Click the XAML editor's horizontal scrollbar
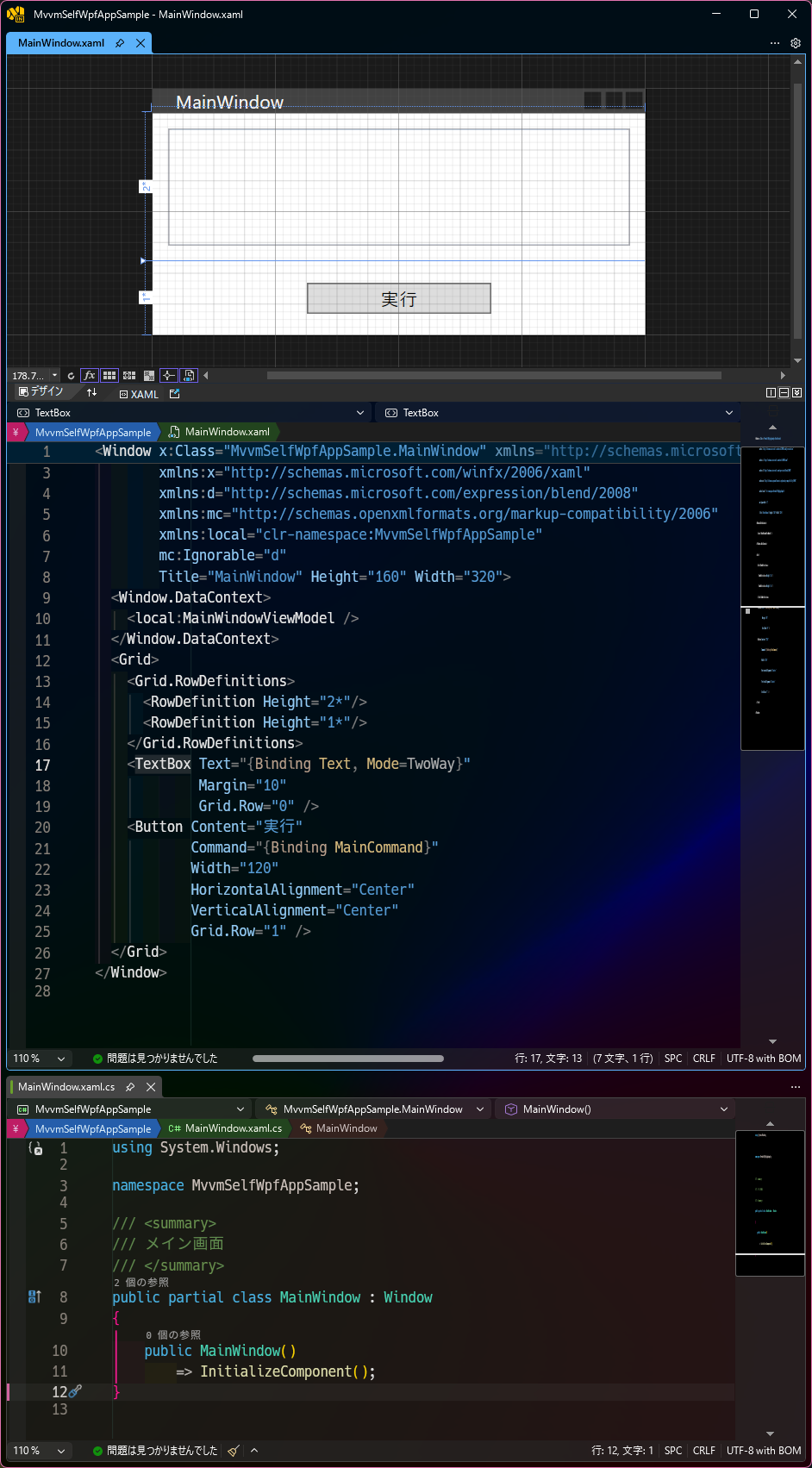The height and width of the screenshot is (1468, 812). tap(348, 1059)
